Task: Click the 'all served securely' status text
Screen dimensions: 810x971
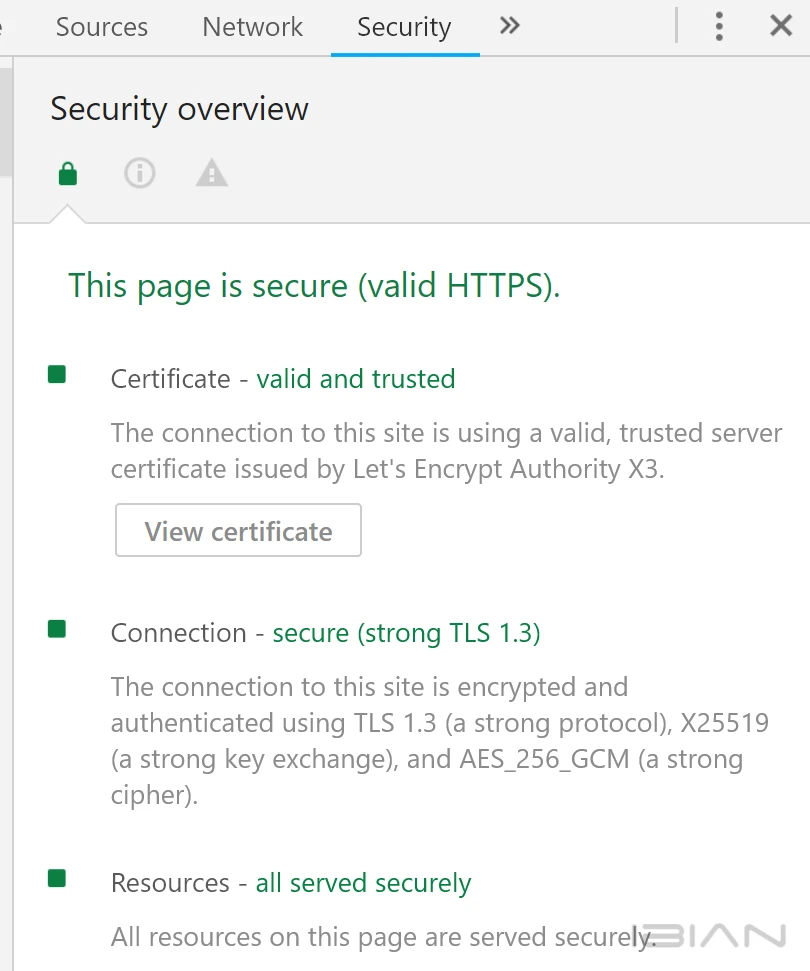Action: 364,884
